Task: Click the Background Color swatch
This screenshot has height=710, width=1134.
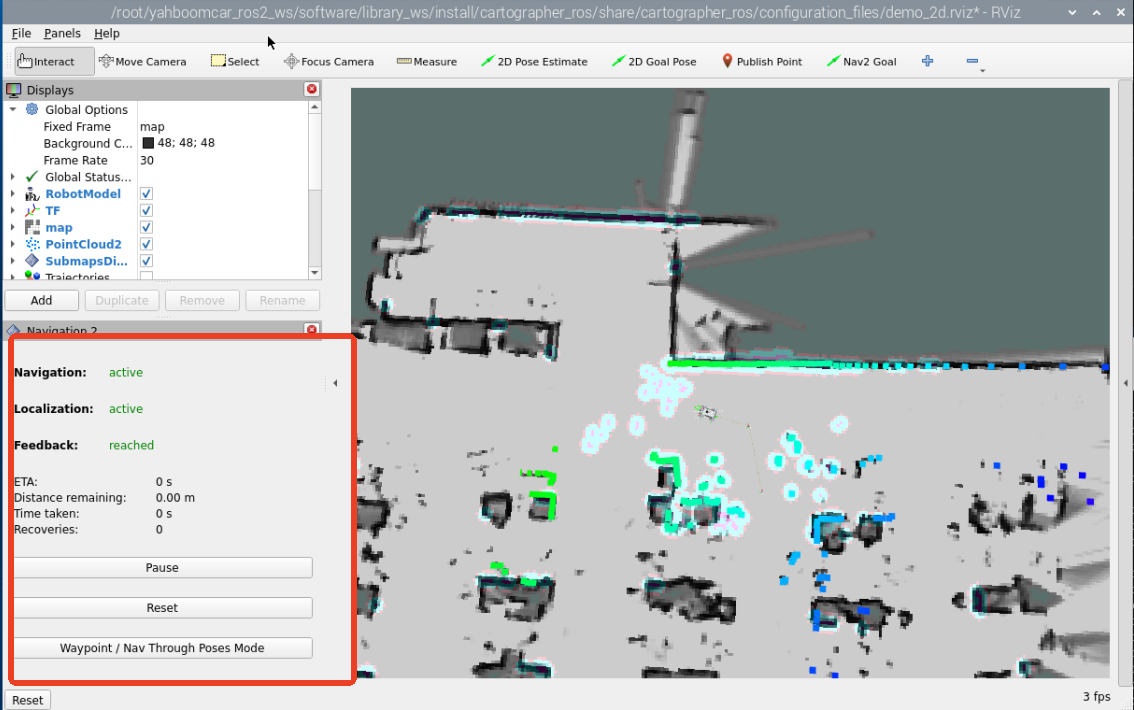Action: point(148,143)
